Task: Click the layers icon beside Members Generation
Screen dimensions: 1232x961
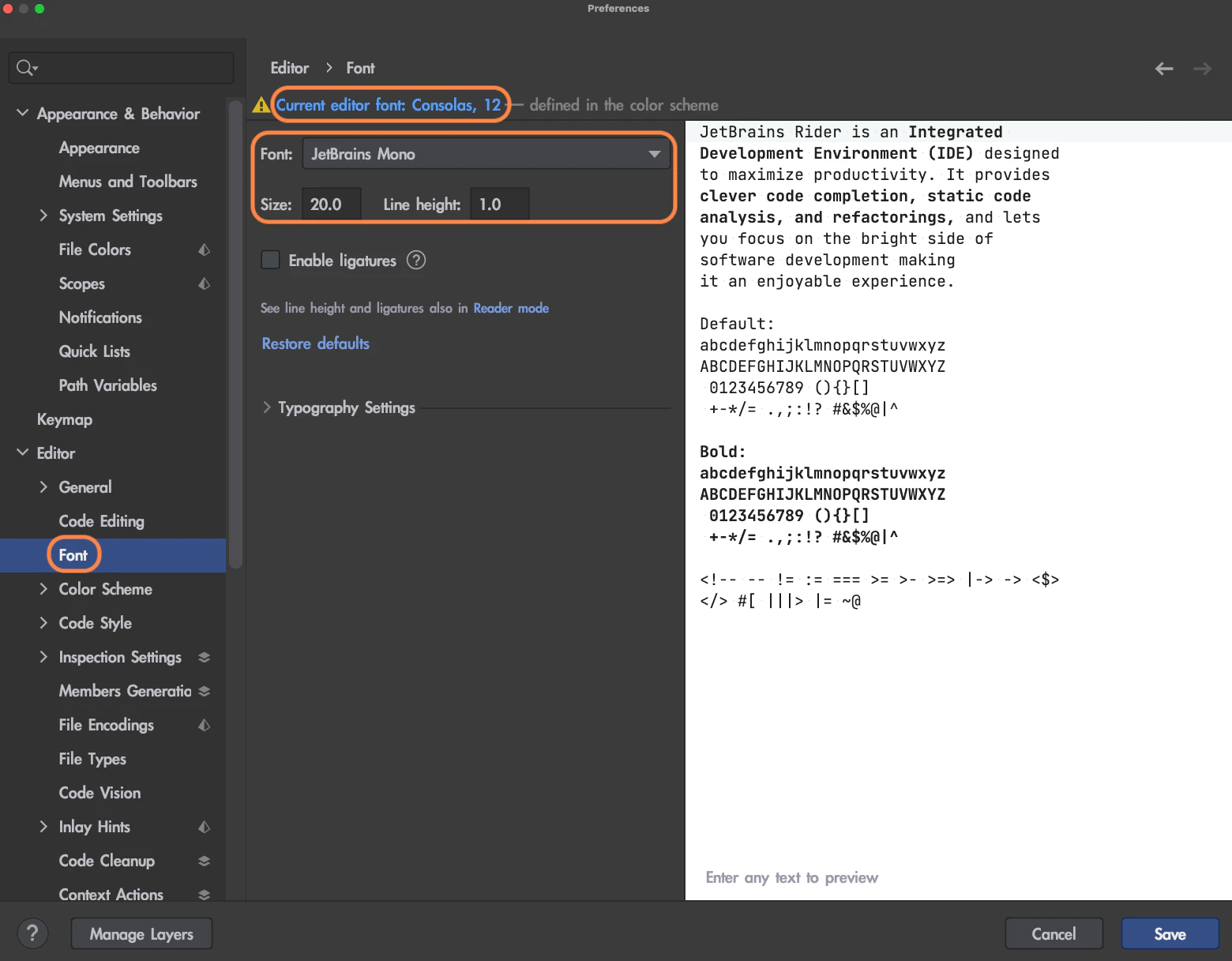Action: click(204, 691)
